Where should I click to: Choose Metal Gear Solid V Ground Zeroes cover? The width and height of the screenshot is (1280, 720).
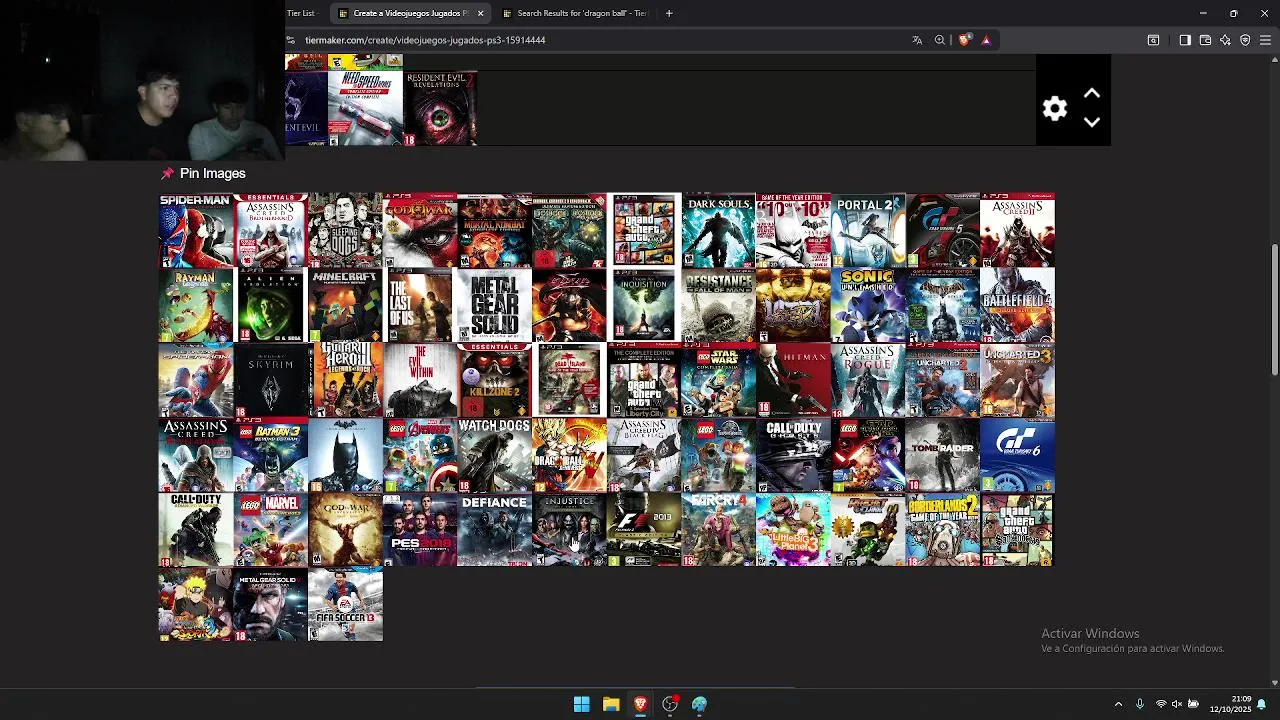coord(270,605)
